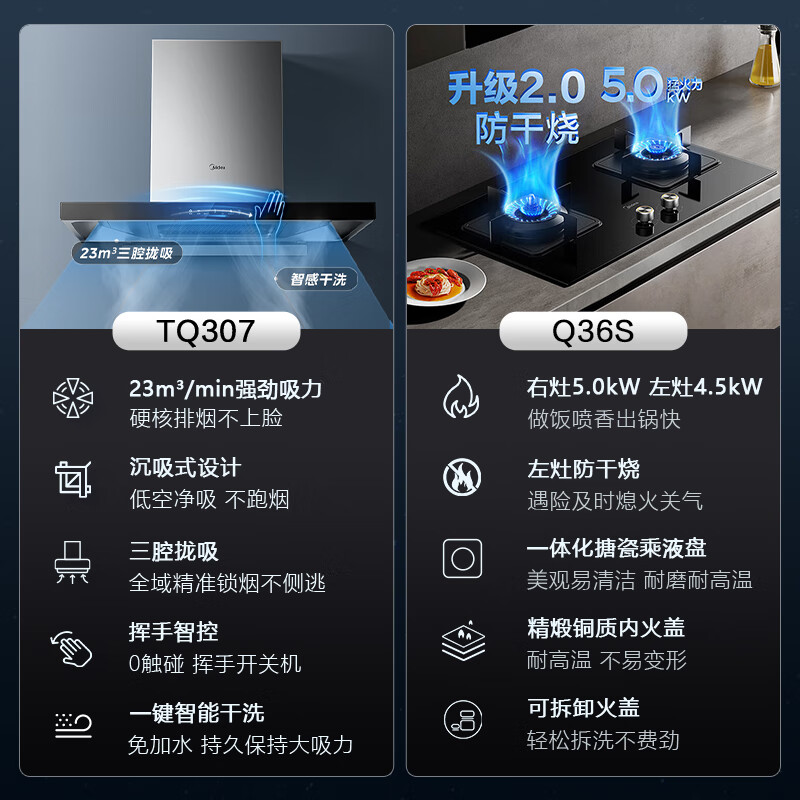Select the three-chamber range hood icon
Viewport: 800px width, 800px height.
coord(72,562)
